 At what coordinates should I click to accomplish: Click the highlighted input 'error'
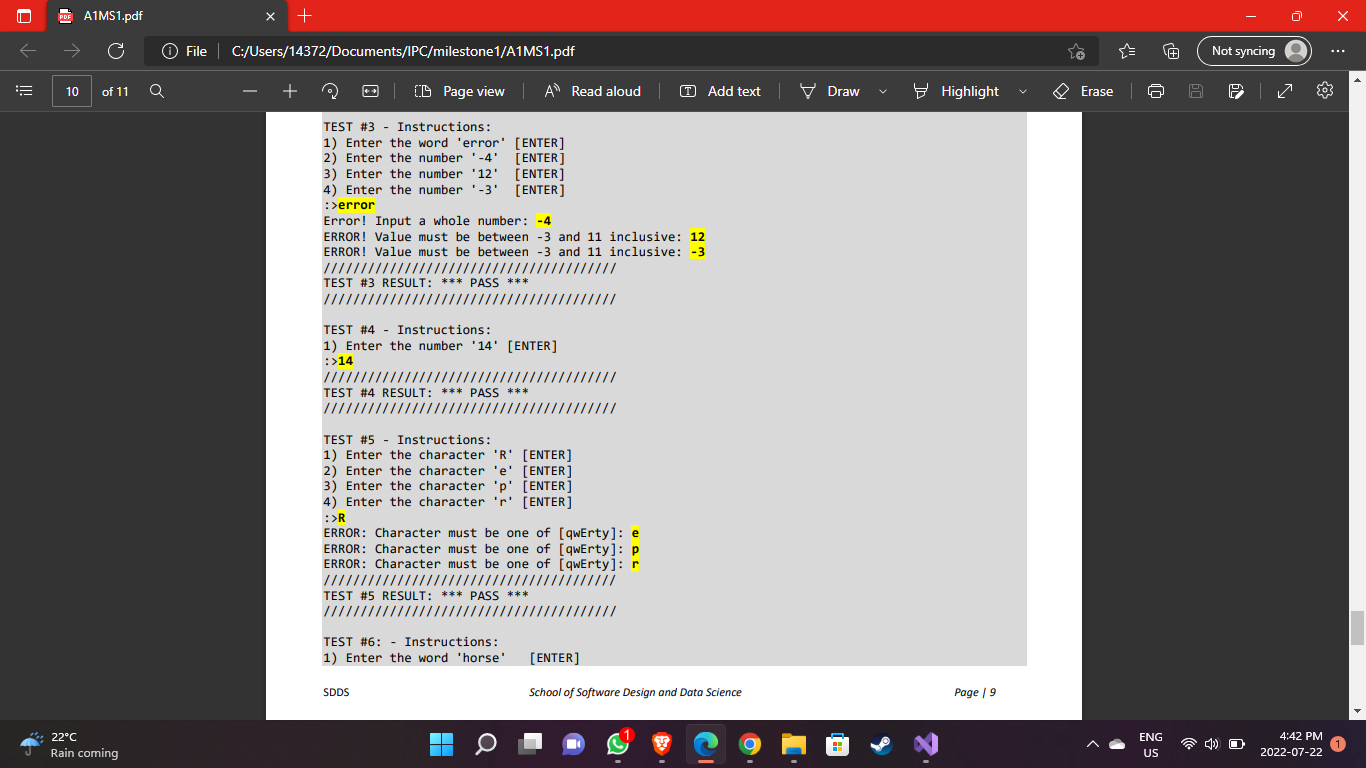point(356,205)
